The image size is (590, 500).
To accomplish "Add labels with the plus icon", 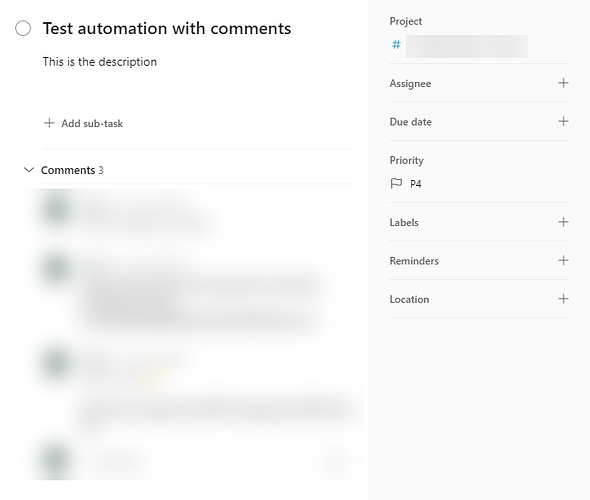I will point(563,222).
